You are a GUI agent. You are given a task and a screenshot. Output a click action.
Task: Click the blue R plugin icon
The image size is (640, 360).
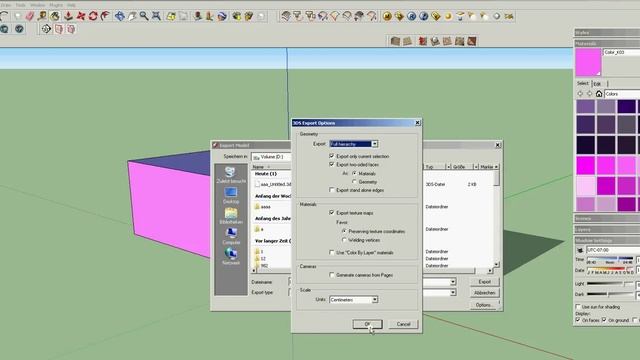pos(411,16)
